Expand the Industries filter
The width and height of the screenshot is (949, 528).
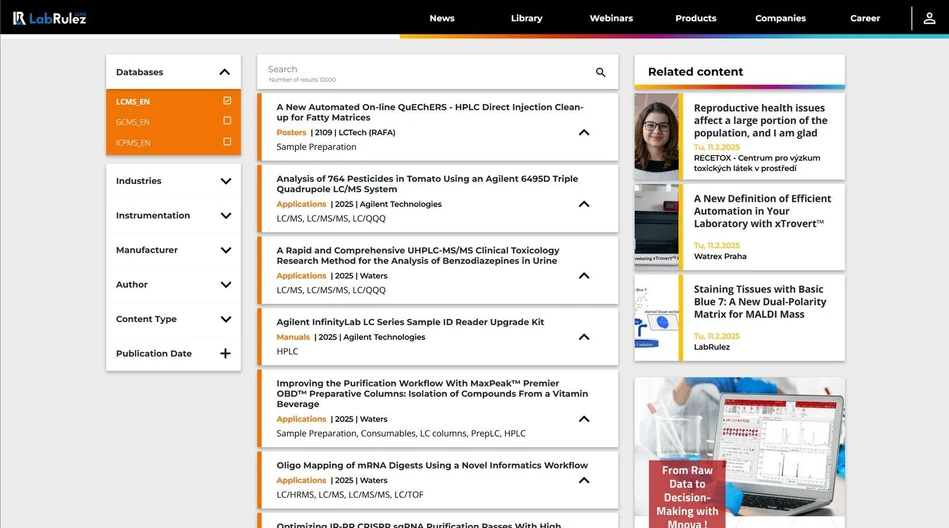pyautogui.click(x=225, y=181)
